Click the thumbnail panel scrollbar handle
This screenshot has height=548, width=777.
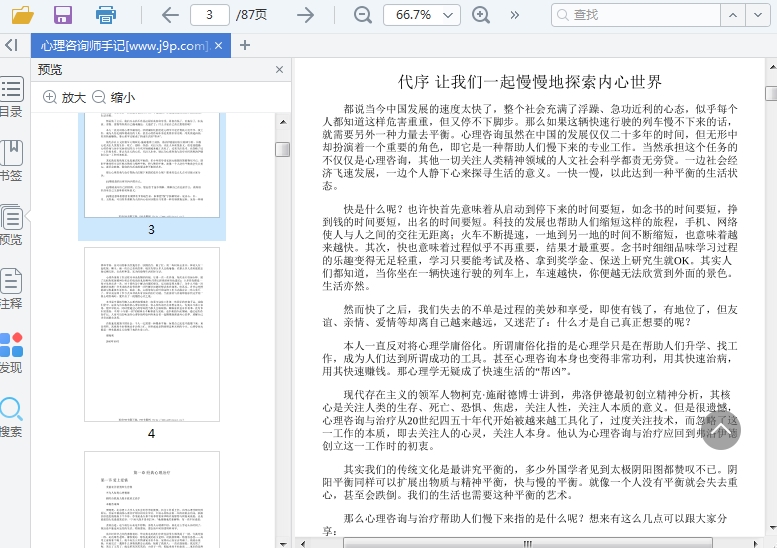point(282,149)
